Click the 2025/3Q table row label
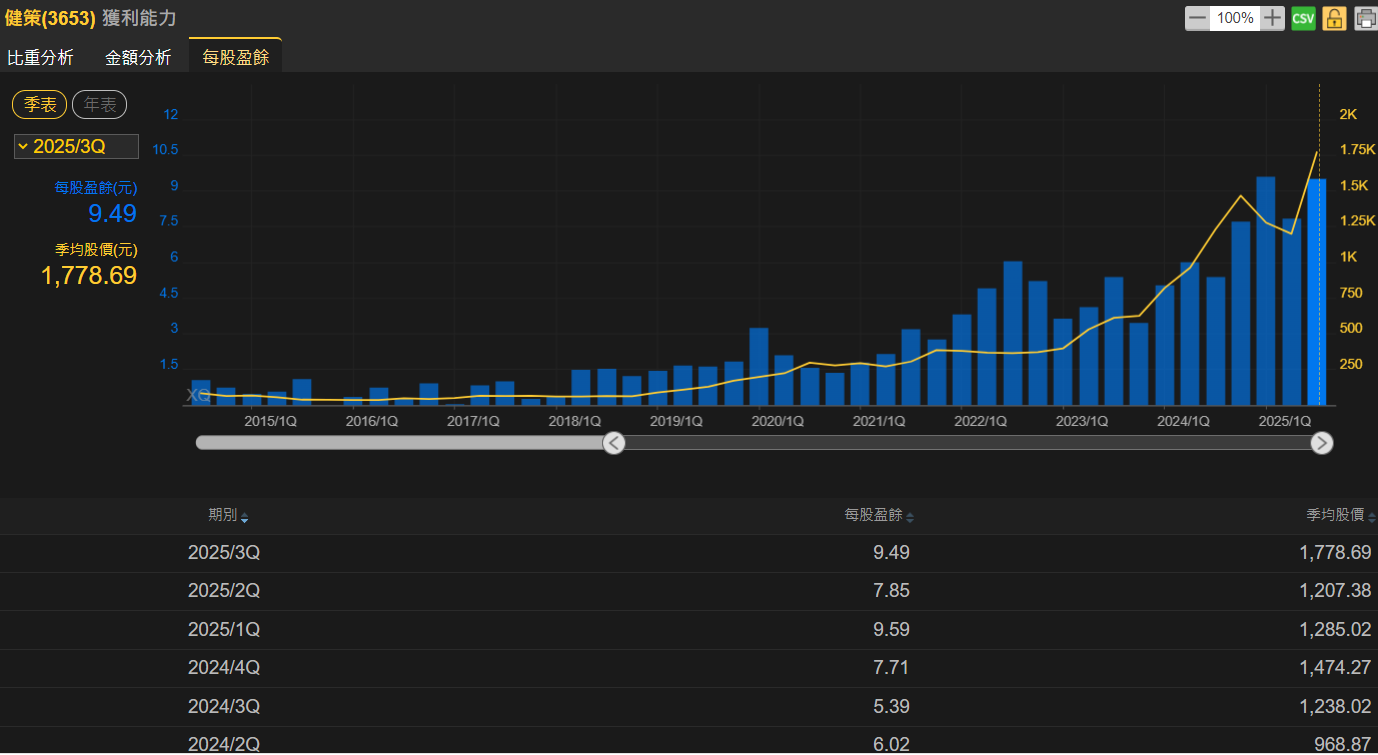The height and width of the screenshot is (755, 1378). [224, 553]
